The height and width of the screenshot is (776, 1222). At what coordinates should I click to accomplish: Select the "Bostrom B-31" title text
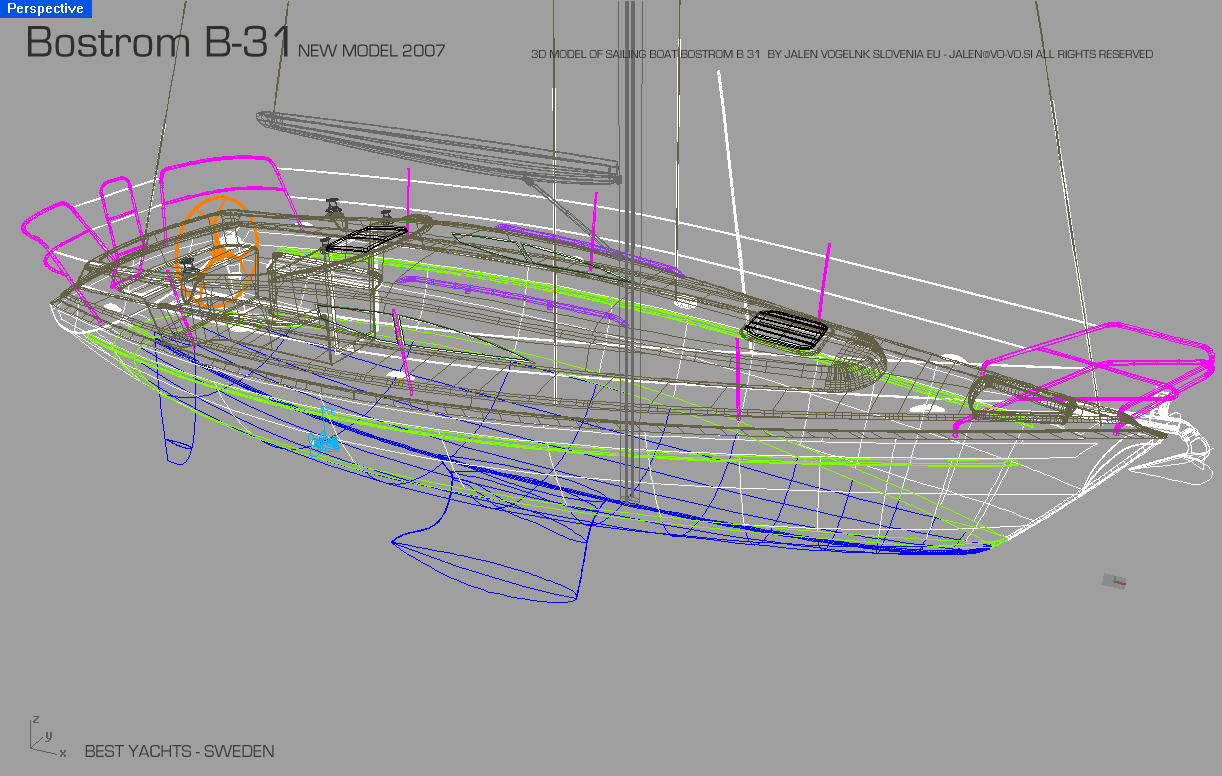(x=159, y=43)
